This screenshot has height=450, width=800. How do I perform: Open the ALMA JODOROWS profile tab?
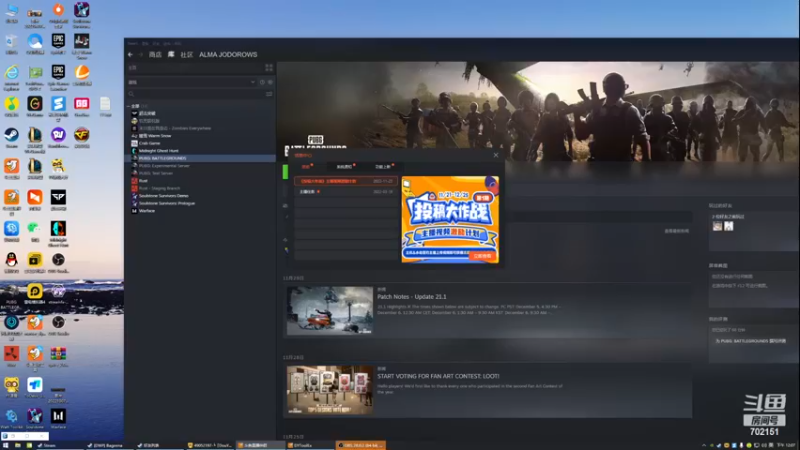[x=228, y=55]
